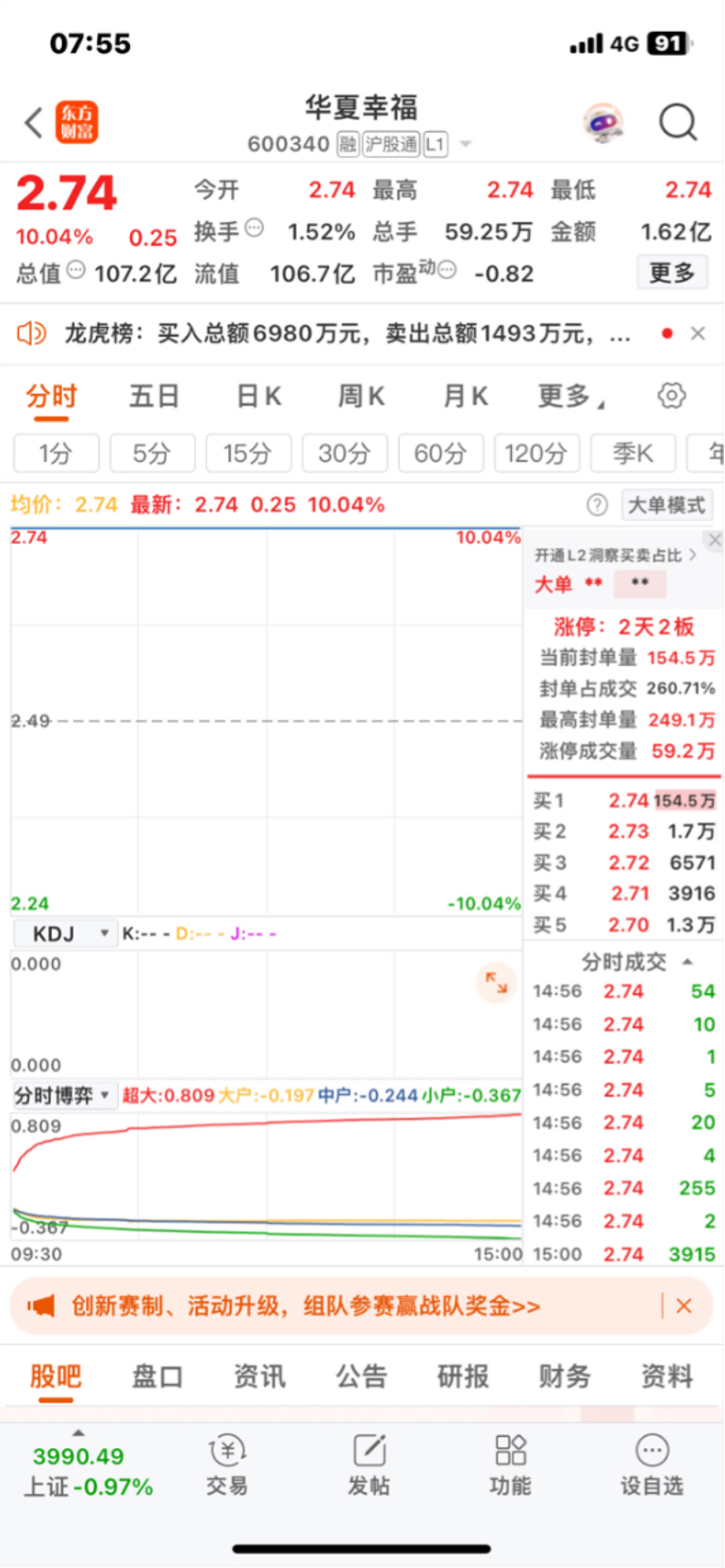Tap the info icon beside 市盈动
This screenshot has width=725, height=1568.
click(x=448, y=270)
